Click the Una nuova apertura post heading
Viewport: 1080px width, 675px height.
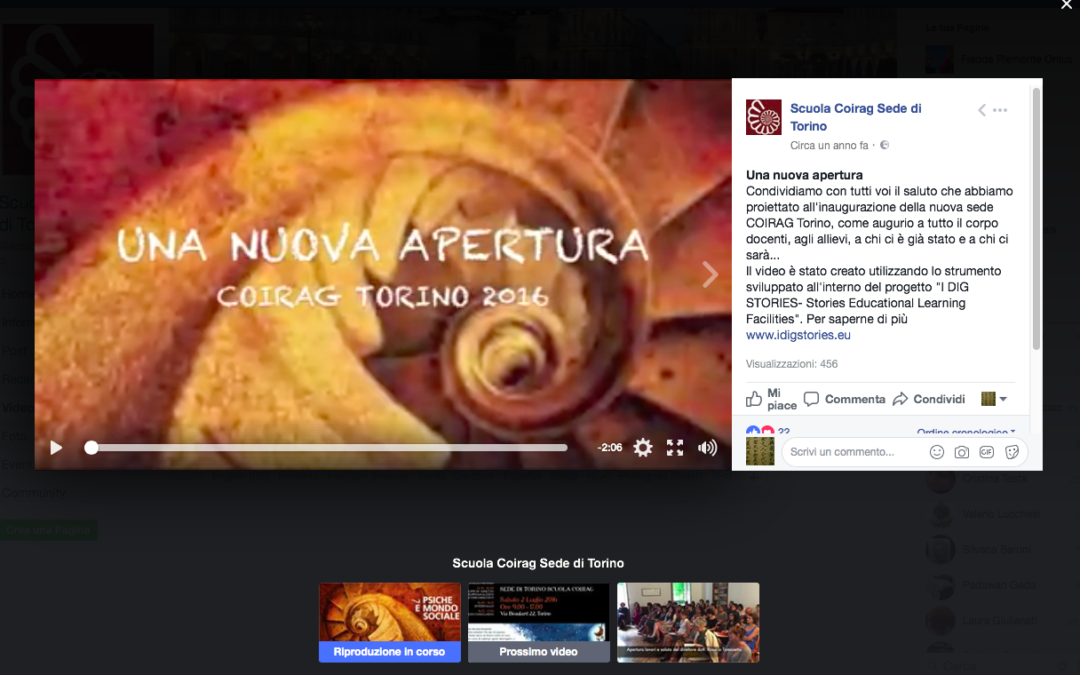pos(804,175)
